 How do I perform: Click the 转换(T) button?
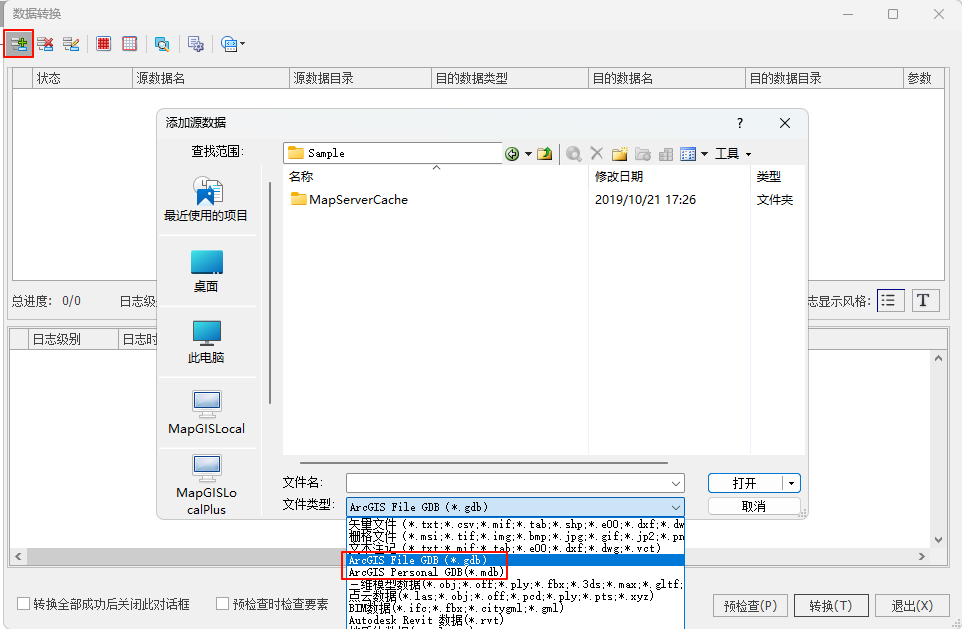[x=831, y=606]
